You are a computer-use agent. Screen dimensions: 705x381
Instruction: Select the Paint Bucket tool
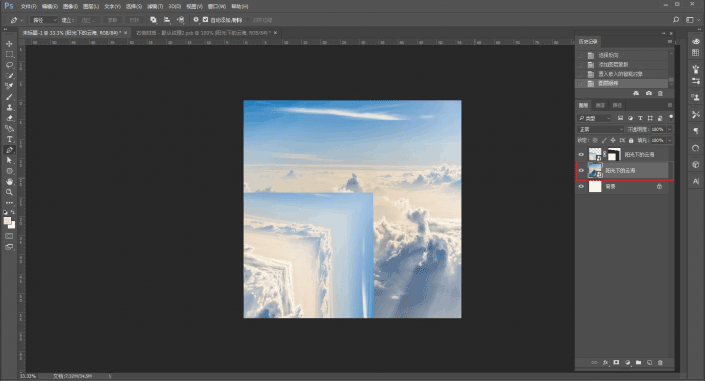pos(9,129)
